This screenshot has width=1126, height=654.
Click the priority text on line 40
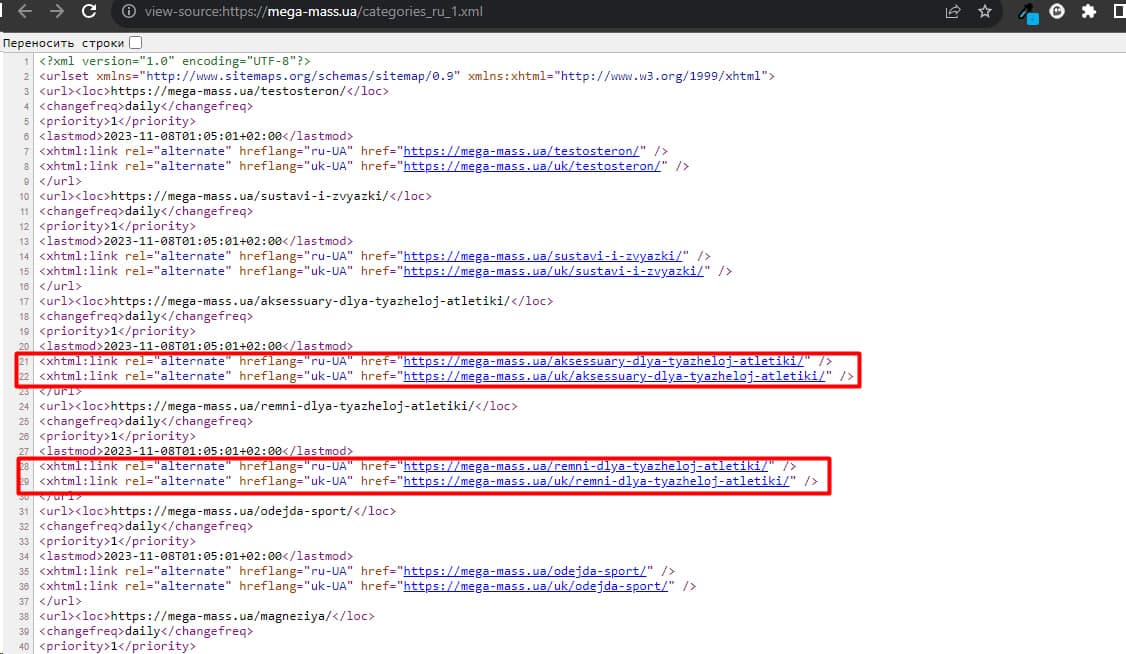point(117,646)
